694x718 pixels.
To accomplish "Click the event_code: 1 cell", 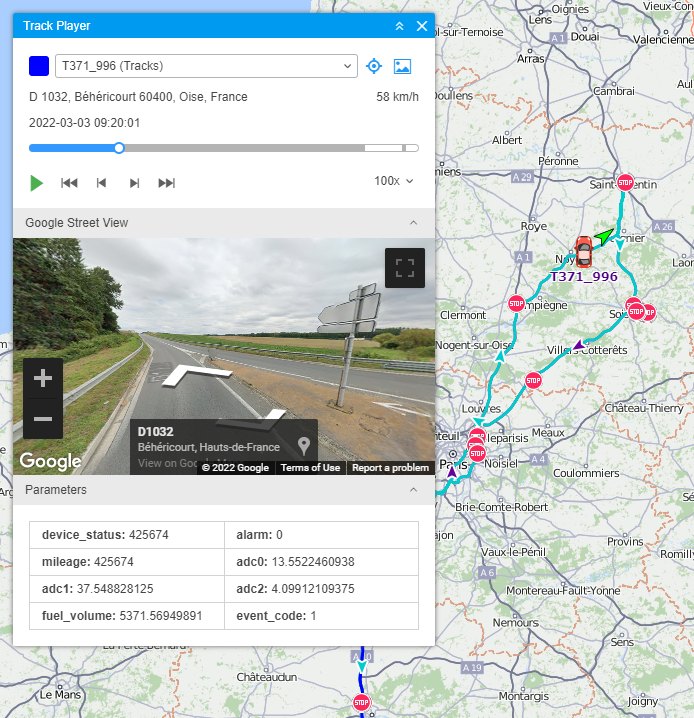I will pos(321,616).
